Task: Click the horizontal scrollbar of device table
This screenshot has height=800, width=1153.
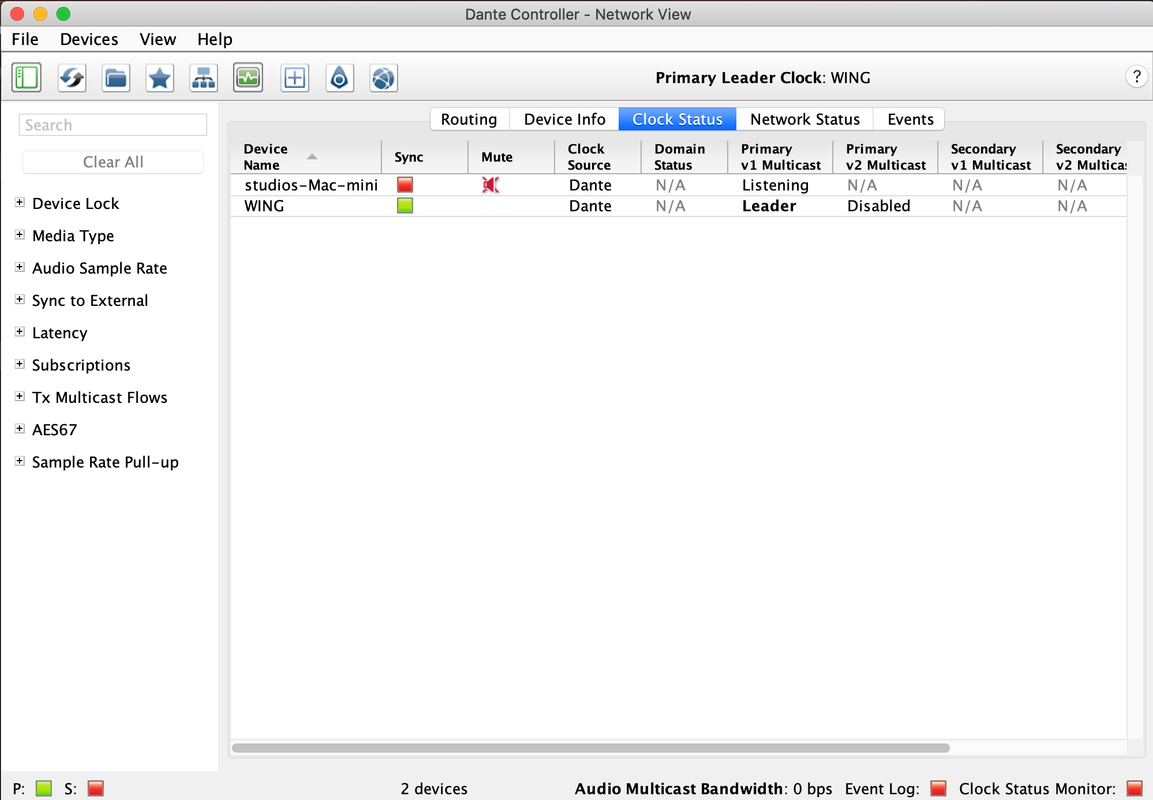Action: 590,748
